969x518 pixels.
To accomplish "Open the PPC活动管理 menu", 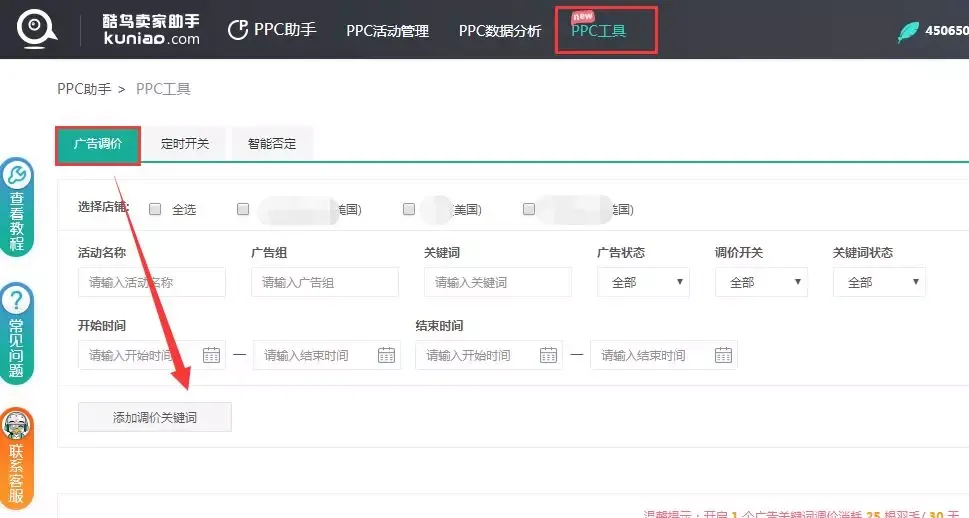I will pos(387,31).
